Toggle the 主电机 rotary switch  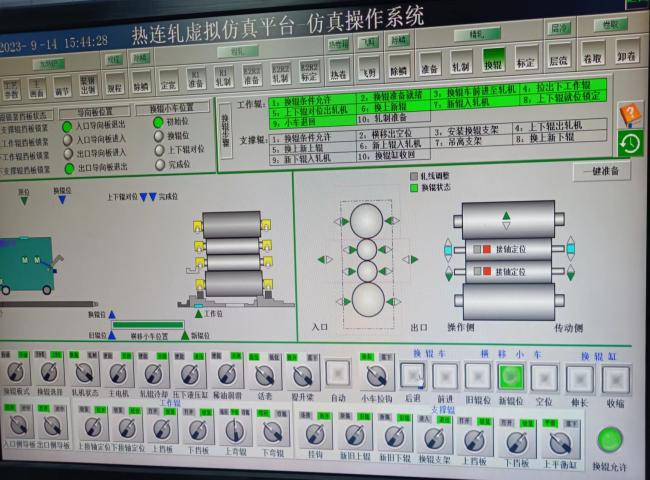(x=118, y=375)
